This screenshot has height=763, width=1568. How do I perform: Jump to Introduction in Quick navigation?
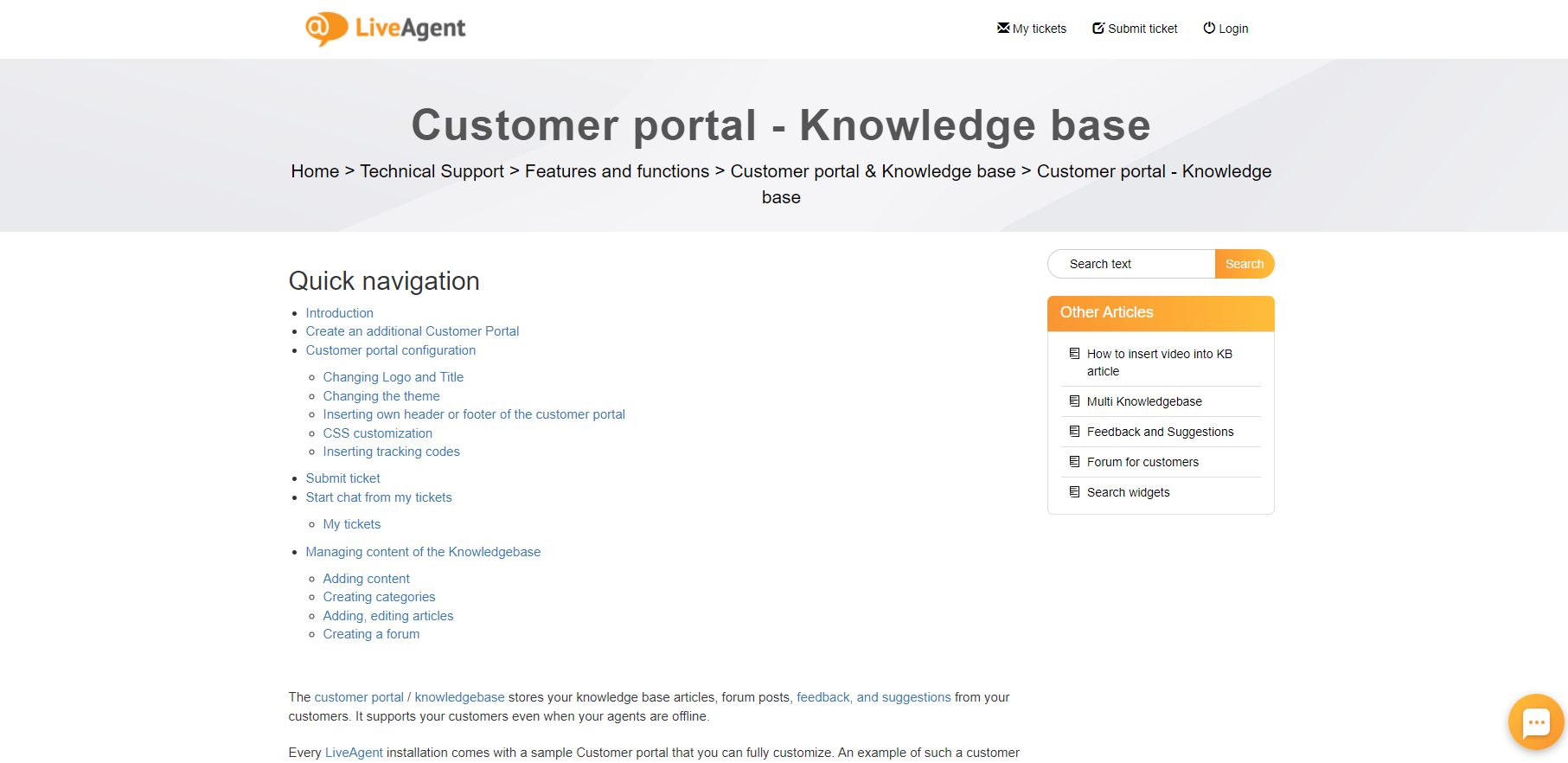[x=339, y=313]
